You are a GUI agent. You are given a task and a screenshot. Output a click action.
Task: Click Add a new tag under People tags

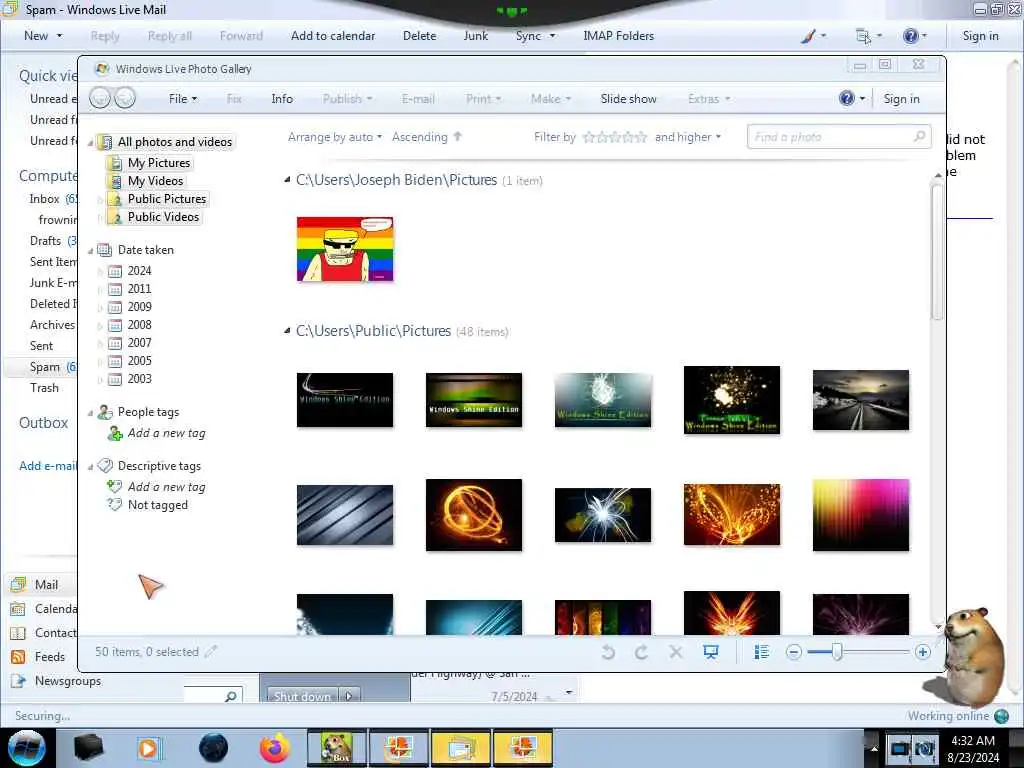(167, 433)
